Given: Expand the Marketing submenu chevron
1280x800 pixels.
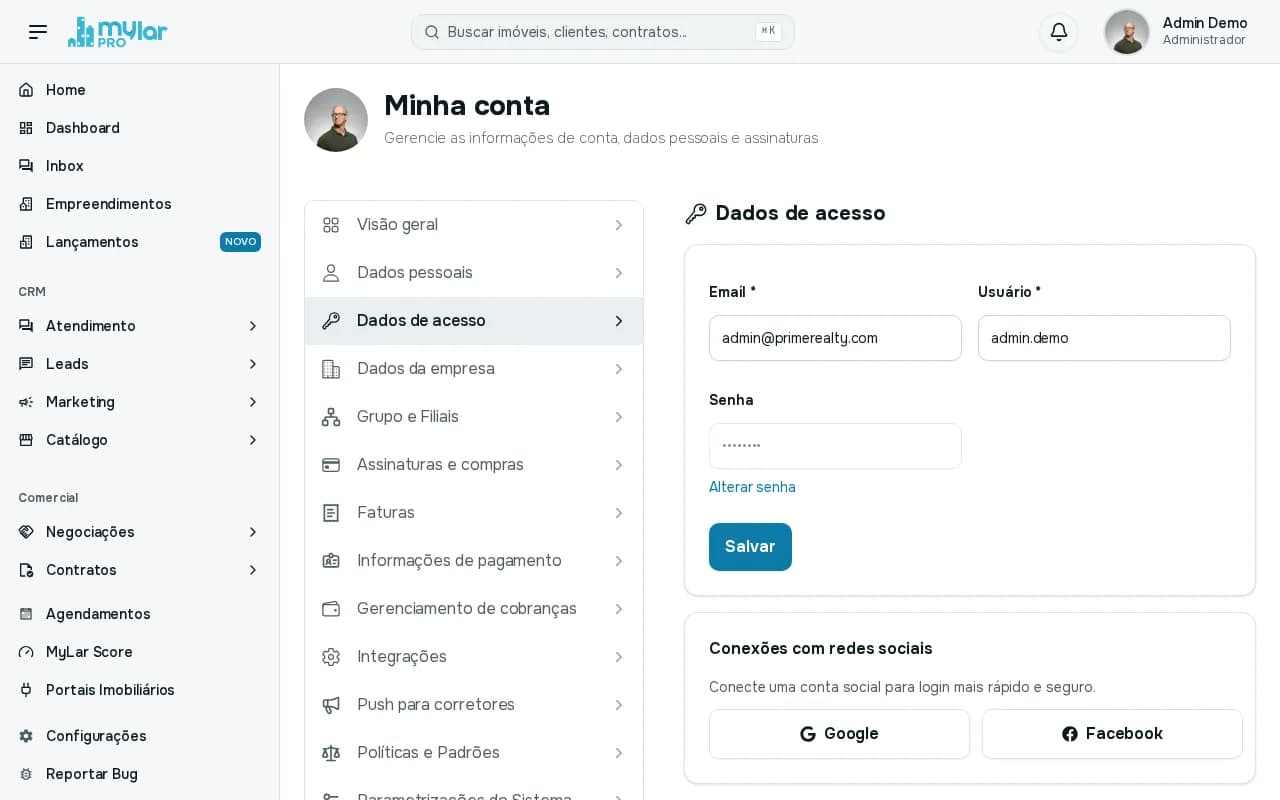Looking at the screenshot, I should (x=253, y=402).
